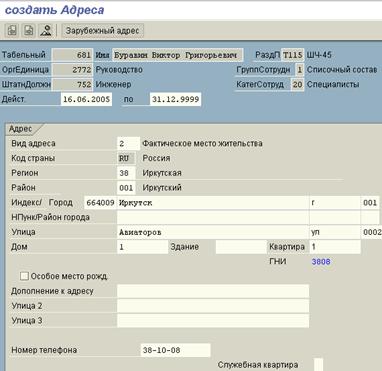This screenshot has height=371, width=382.
Task: Click the Дополнение к адресу field
Action: click(213, 291)
